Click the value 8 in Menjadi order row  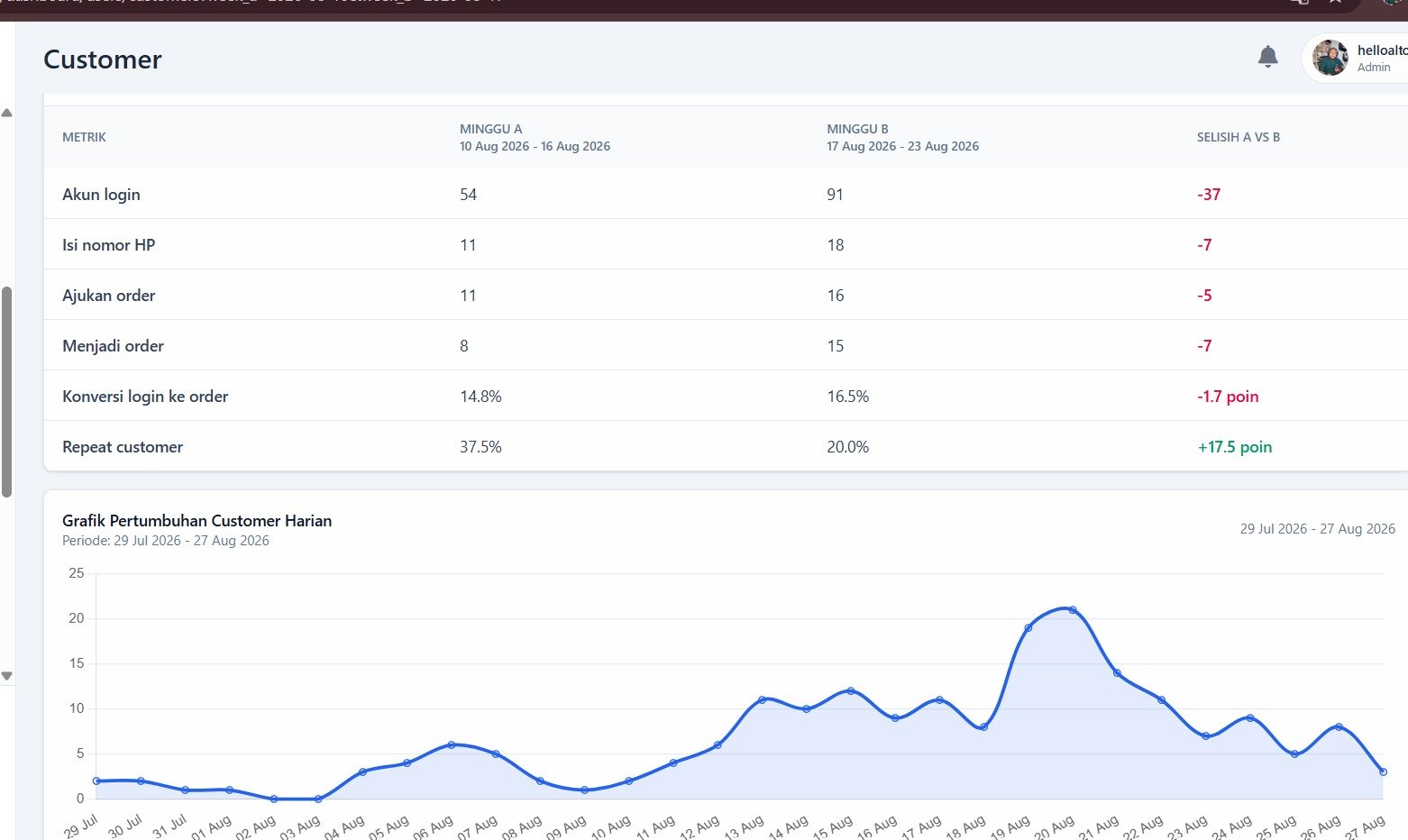[x=464, y=346]
